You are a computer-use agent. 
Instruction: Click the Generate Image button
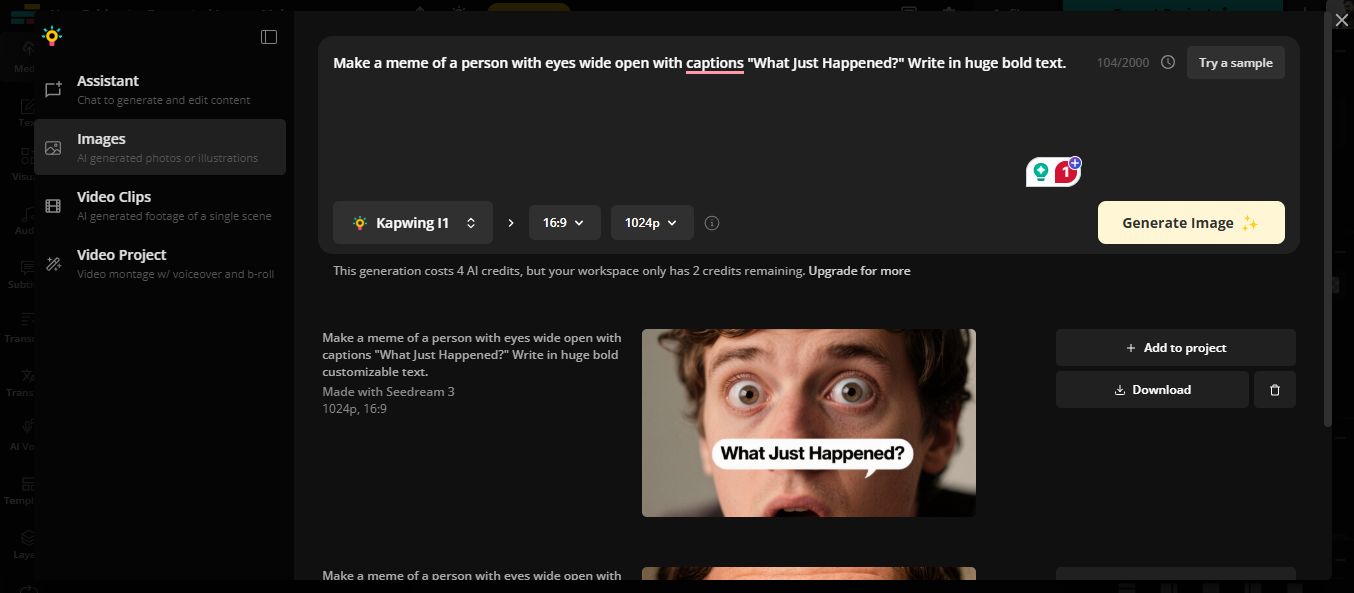tap(1190, 222)
